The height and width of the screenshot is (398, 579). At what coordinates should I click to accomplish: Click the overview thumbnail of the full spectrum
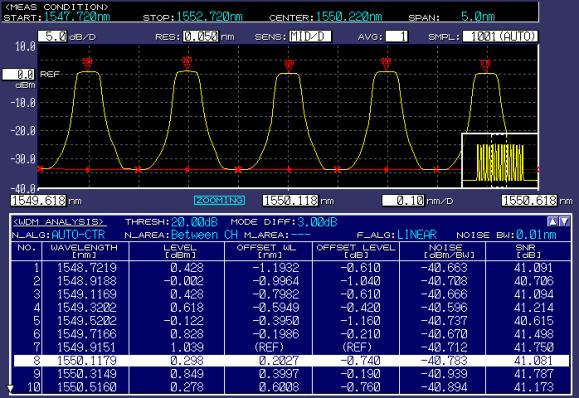(x=500, y=161)
